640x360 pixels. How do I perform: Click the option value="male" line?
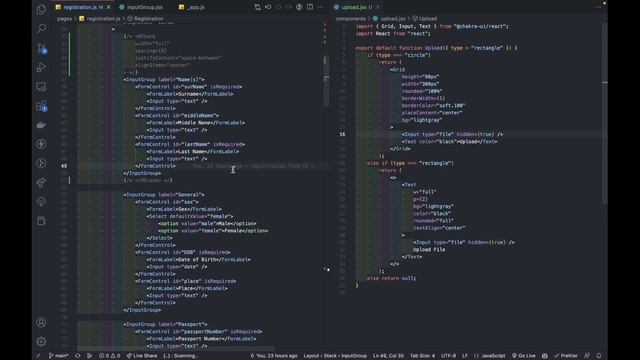point(207,223)
